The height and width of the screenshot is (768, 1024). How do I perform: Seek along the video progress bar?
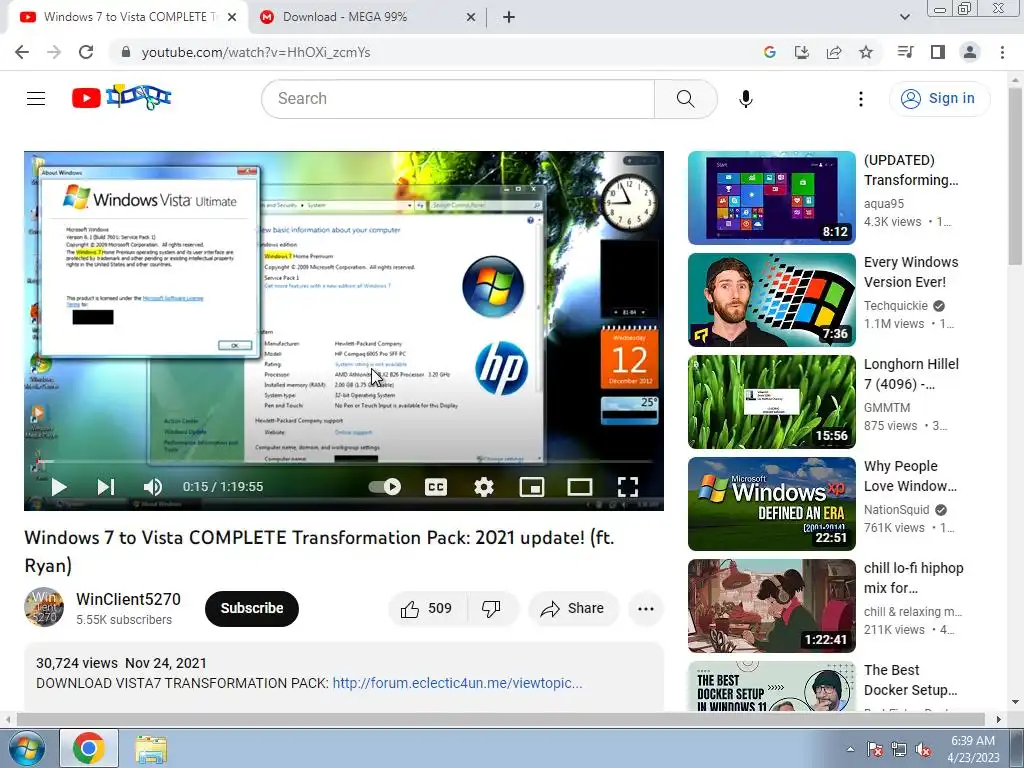pyautogui.click(x=344, y=462)
